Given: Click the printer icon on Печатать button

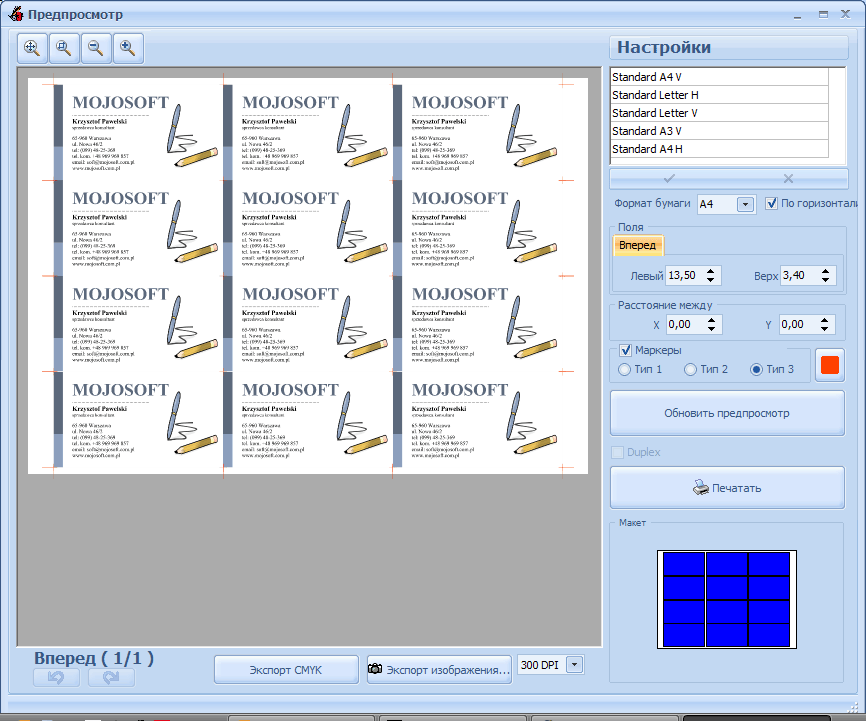Looking at the screenshot, I should pos(701,487).
